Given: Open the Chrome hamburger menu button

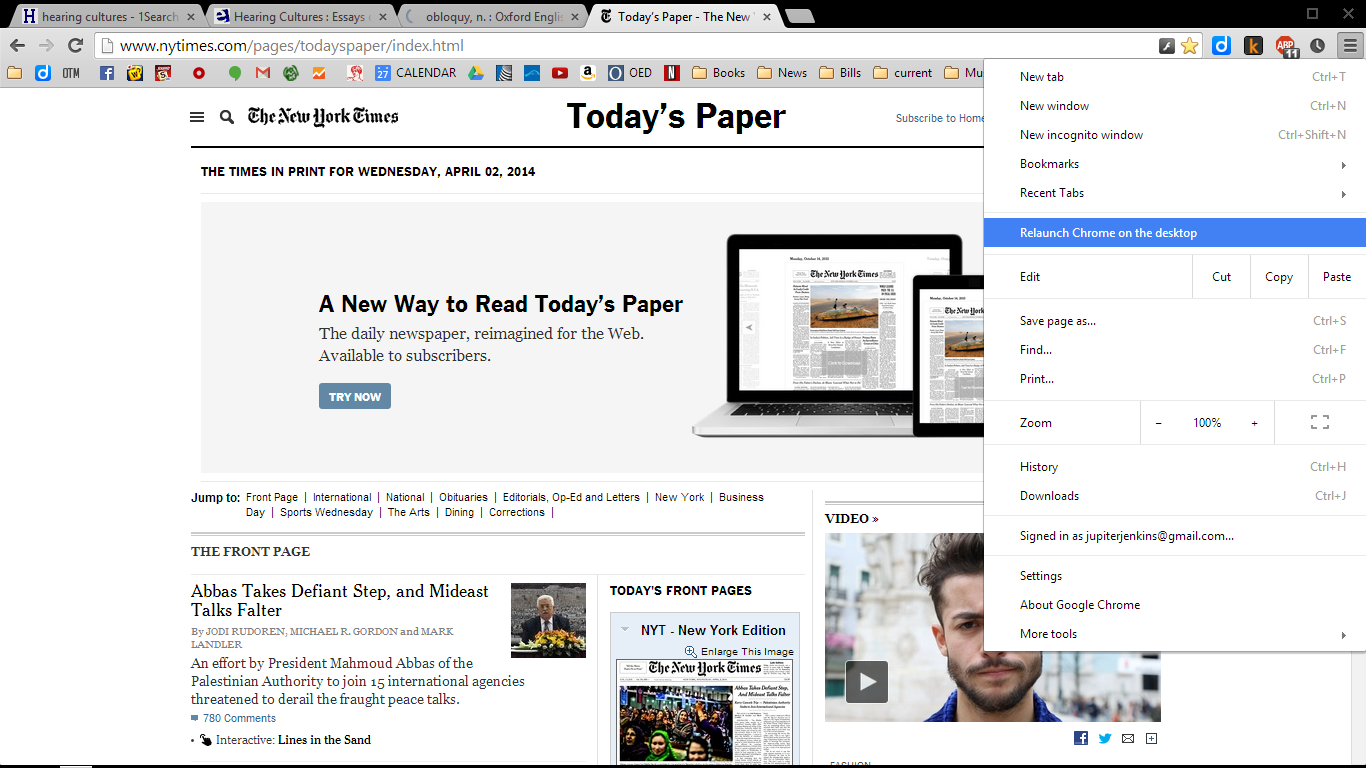Looking at the screenshot, I should pyautogui.click(x=1351, y=45).
